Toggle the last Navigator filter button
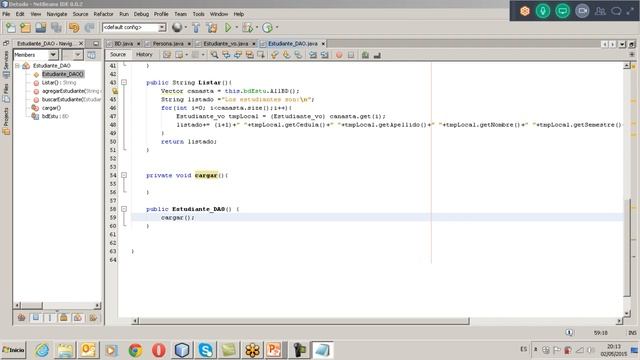The width and height of the screenshot is (640, 360). (x=93, y=317)
